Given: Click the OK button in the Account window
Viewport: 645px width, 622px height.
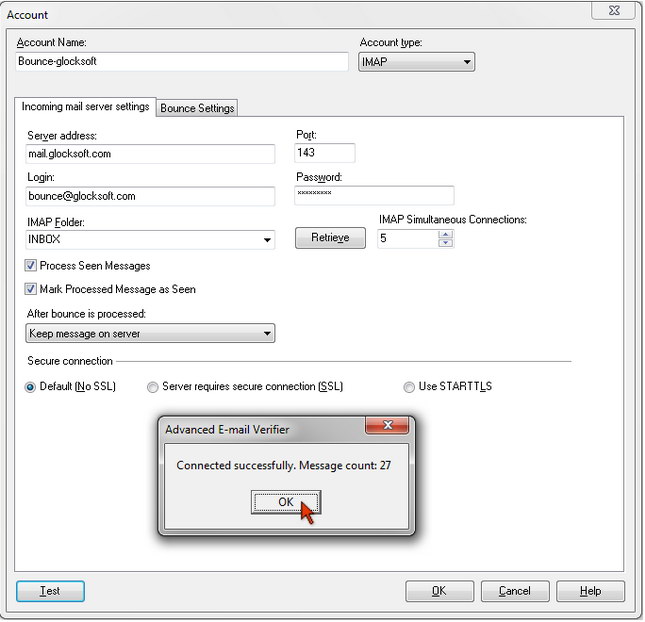Looking at the screenshot, I should click(x=439, y=591).
